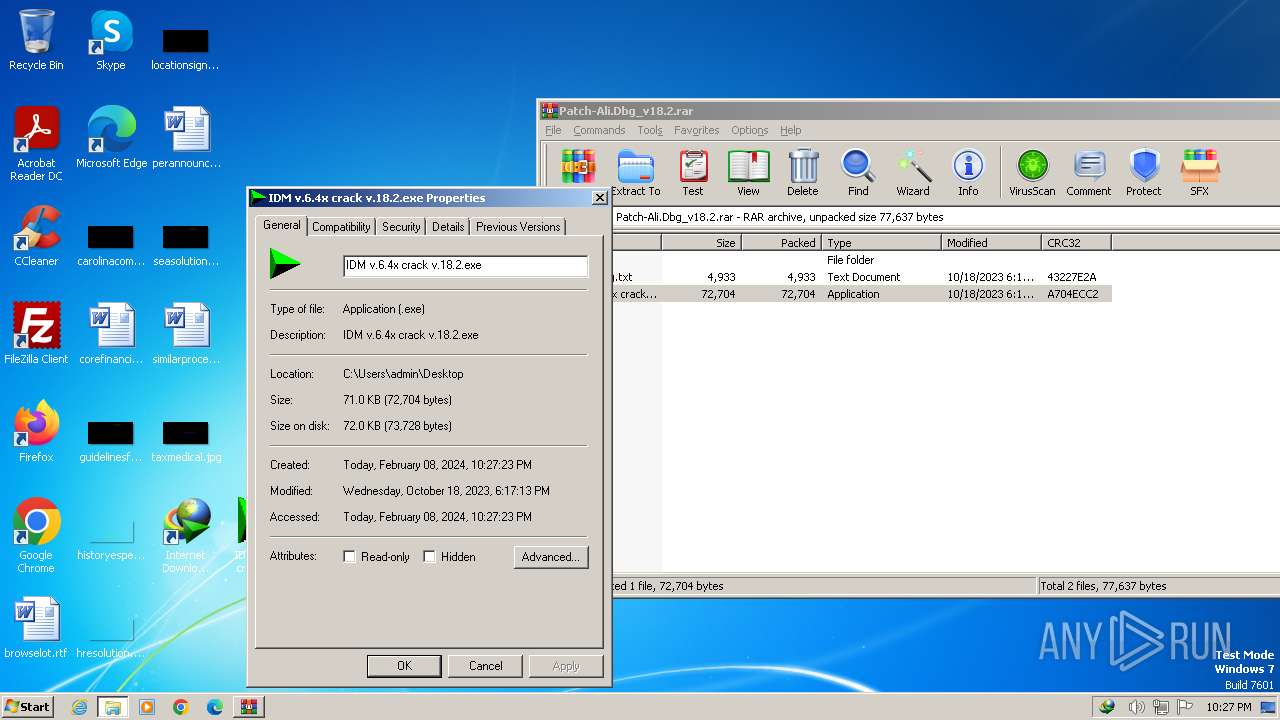Cancel the Properties dialog
Viewport: 1280px width, 720px height.
[x=486, y=666]
